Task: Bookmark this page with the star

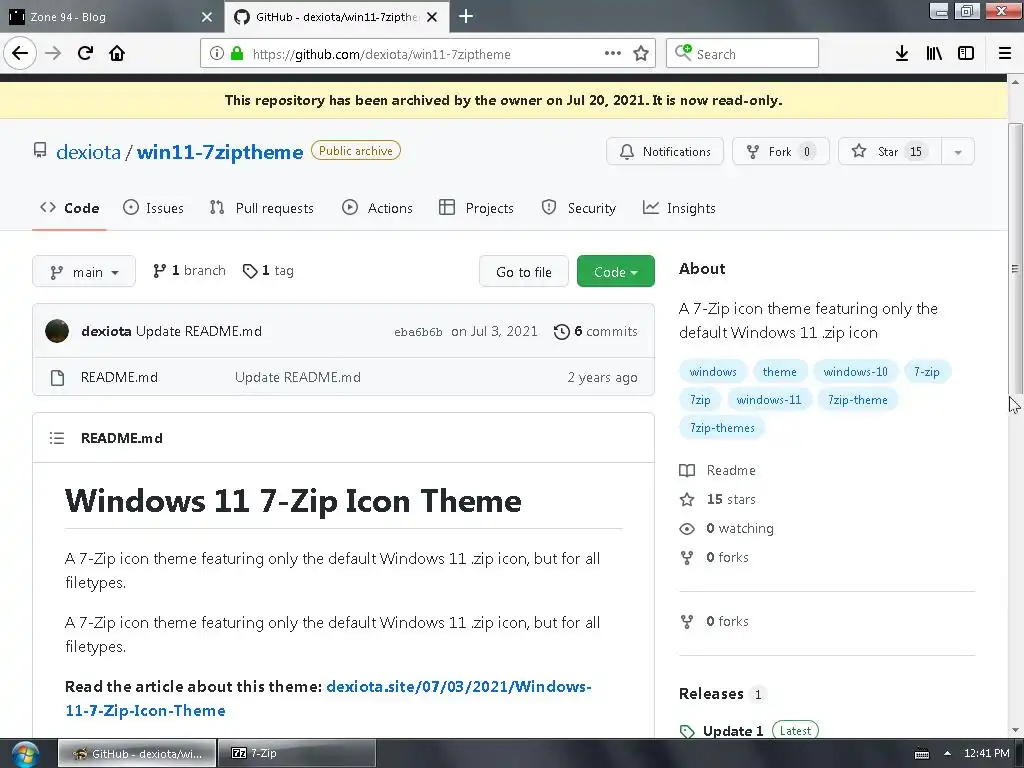Action: (x=641, y=54)
